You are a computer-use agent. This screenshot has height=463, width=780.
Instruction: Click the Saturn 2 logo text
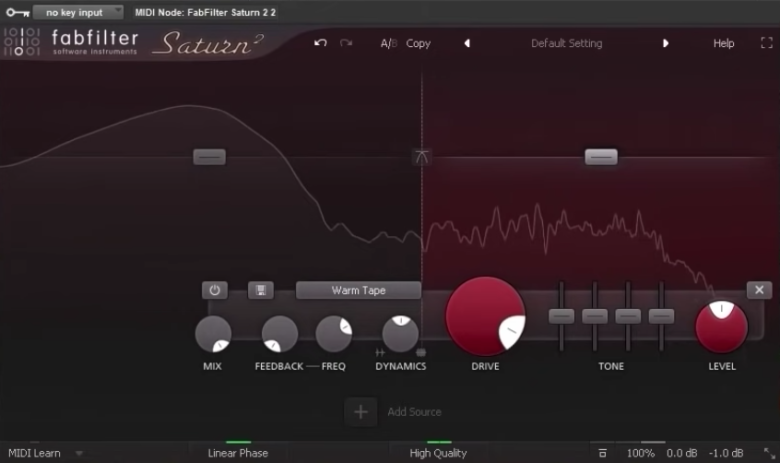coord(208,43)
